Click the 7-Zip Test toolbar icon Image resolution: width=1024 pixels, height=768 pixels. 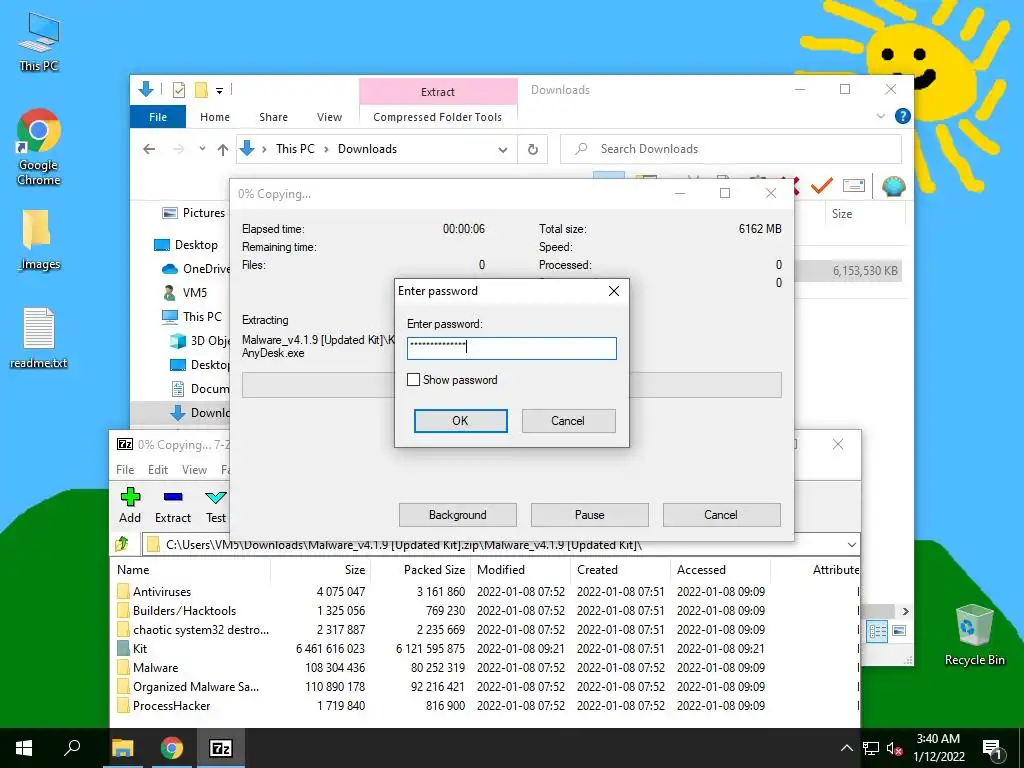click(x=216, y=505)
